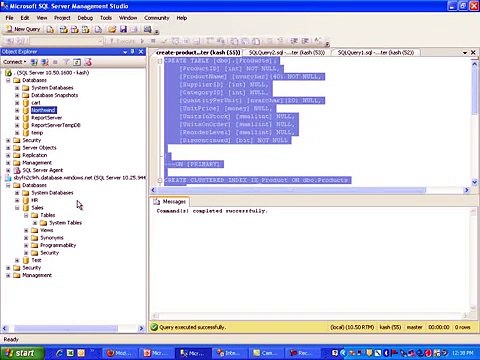Open the Debug menu

[x=85, y=18]
